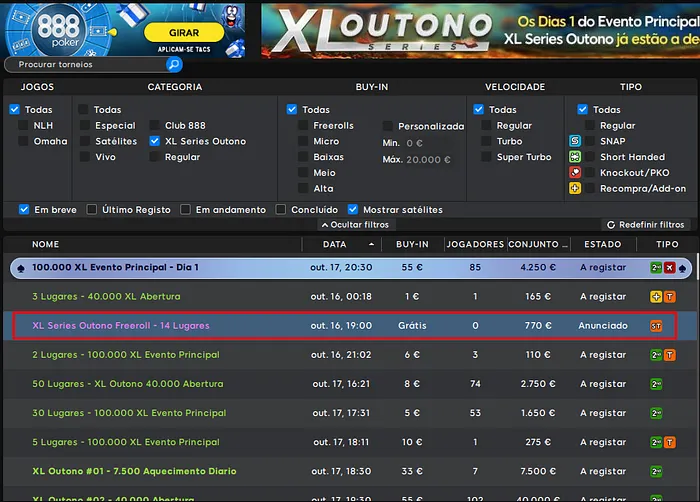Click the Máx. buy-in value field
This screenshot has height=502, width=700.
[x=428, y=159]
